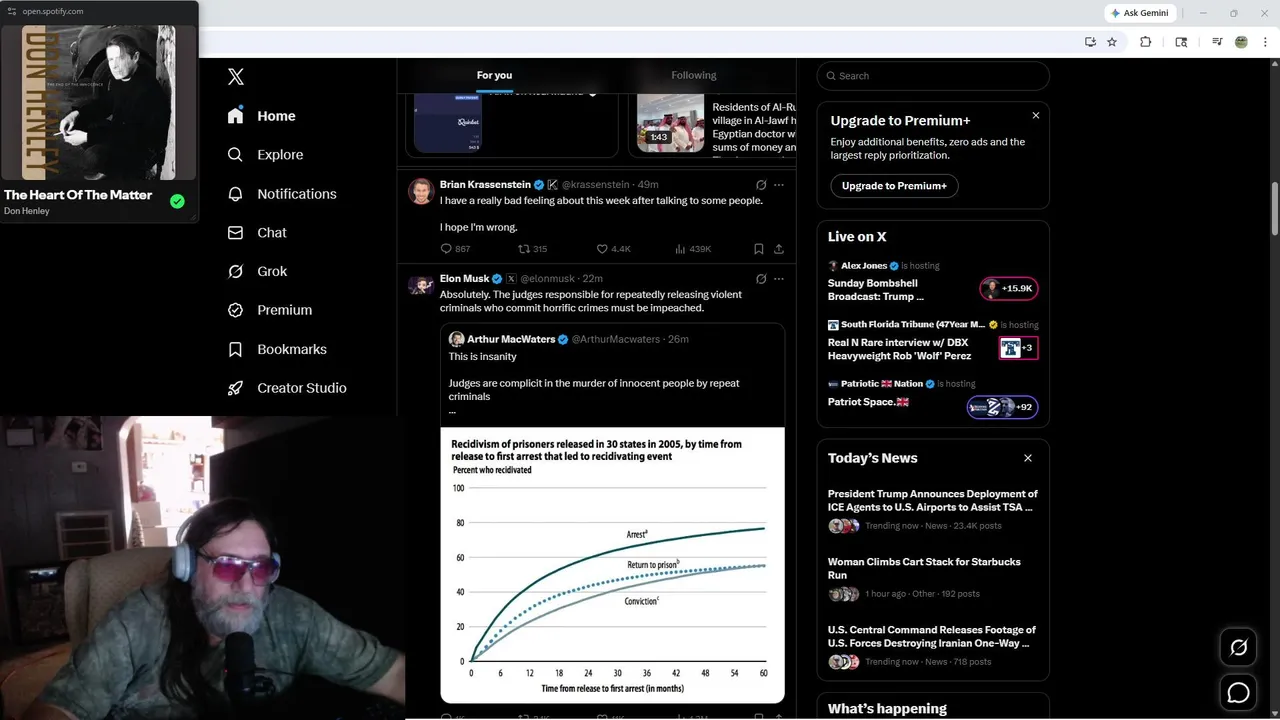Viewport: 1280px width, 720px height.
Task: Open Woman Climbs Cart Stack story
Action: coord(933,577)
